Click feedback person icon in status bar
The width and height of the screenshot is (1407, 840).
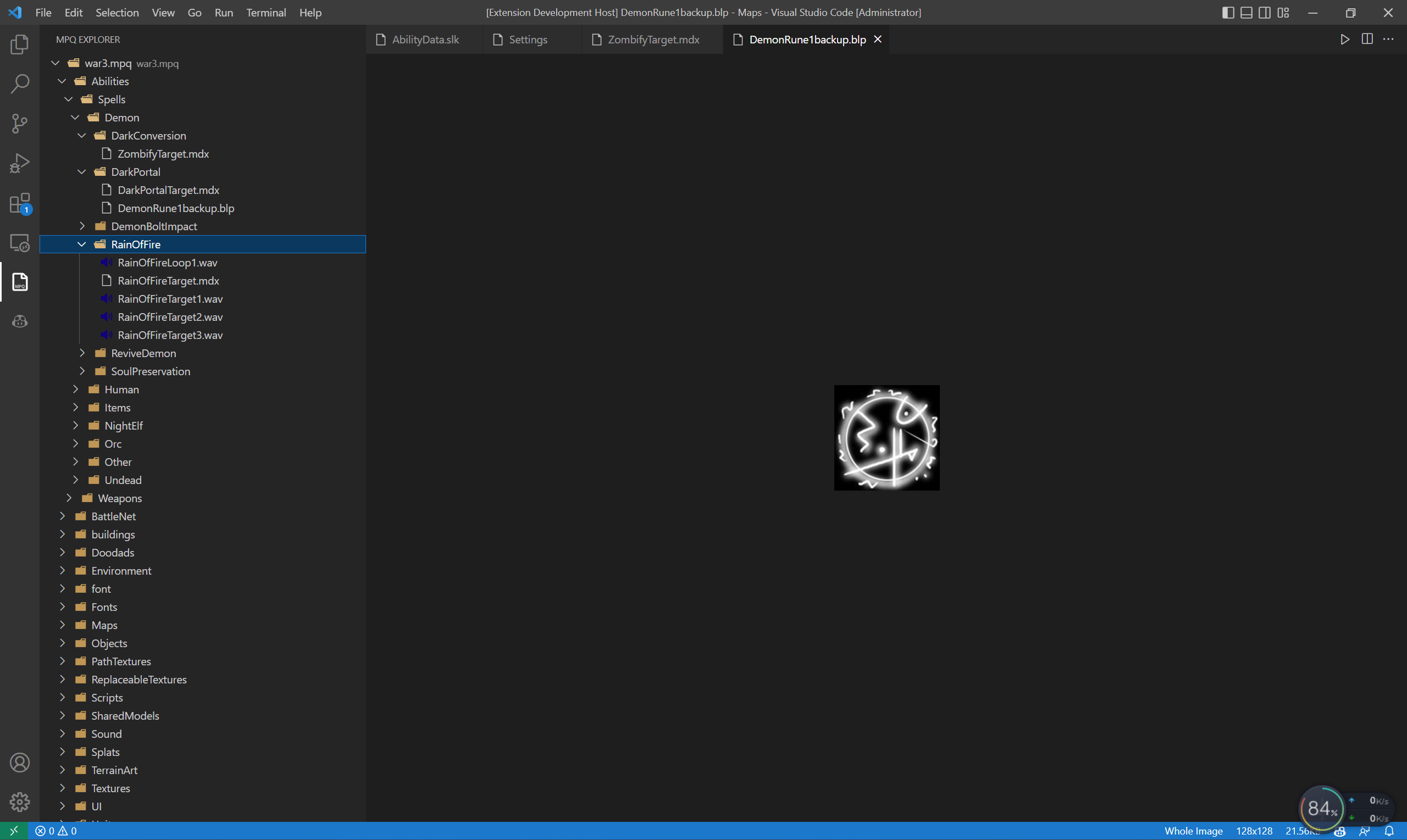coord(1364,831)
